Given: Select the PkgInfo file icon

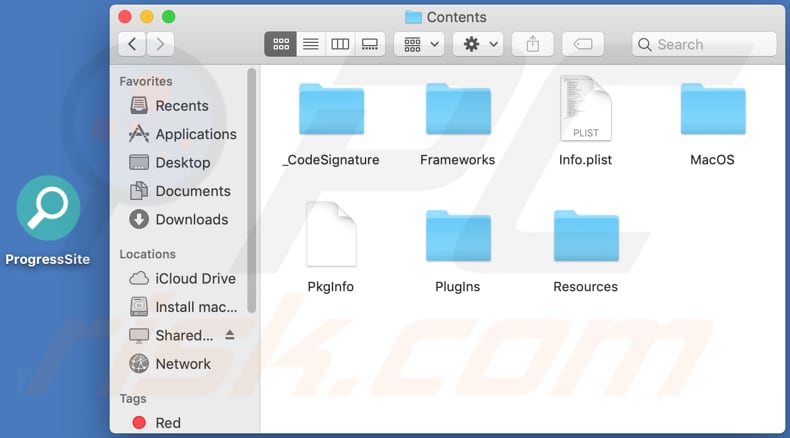Looking at the screenshot, I should tap(331, 234).
